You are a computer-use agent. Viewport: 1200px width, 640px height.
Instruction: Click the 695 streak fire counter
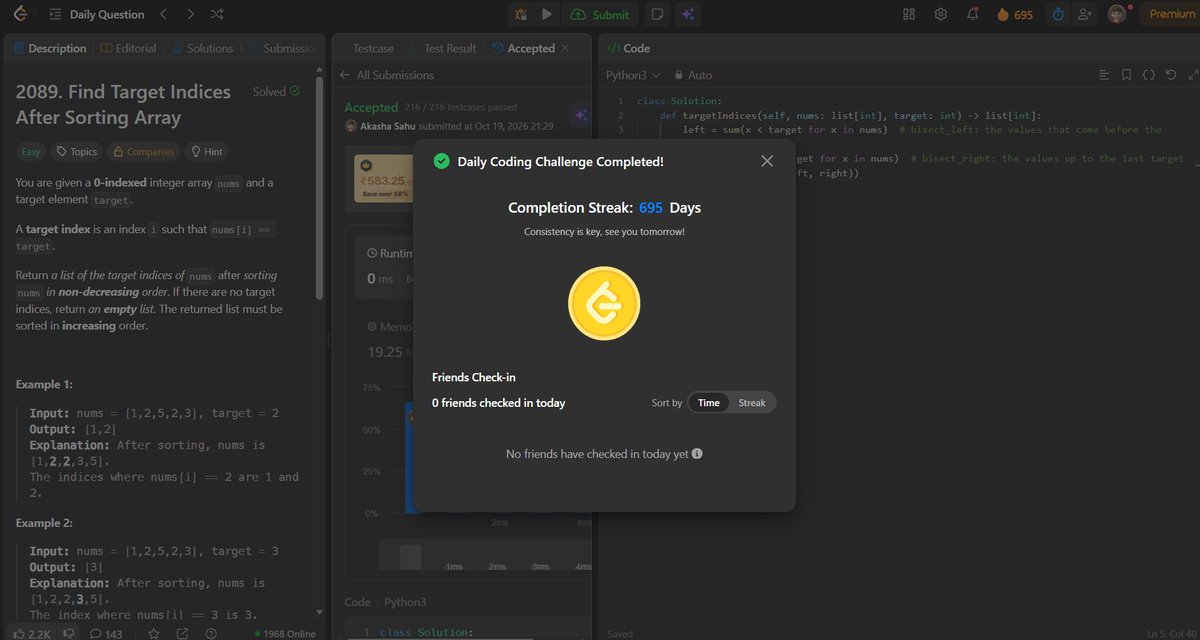pyautogui.click(x=1015, y=14)
